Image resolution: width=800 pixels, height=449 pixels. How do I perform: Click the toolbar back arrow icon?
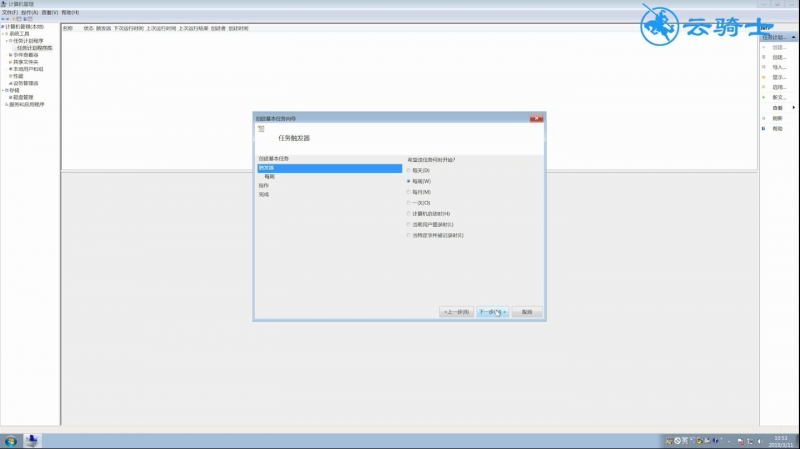point(3,19)
